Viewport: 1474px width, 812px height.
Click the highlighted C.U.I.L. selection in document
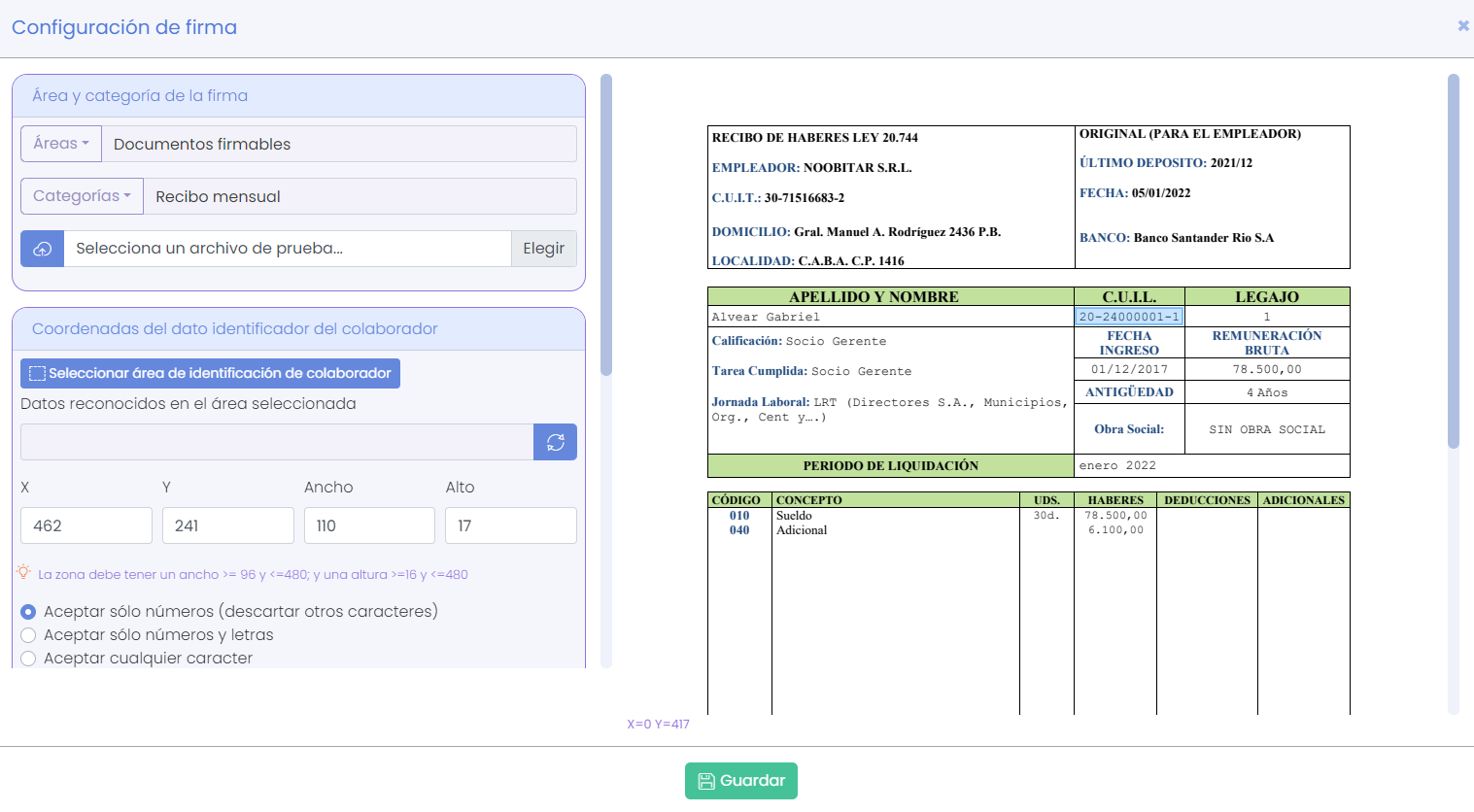(1129, 317)
